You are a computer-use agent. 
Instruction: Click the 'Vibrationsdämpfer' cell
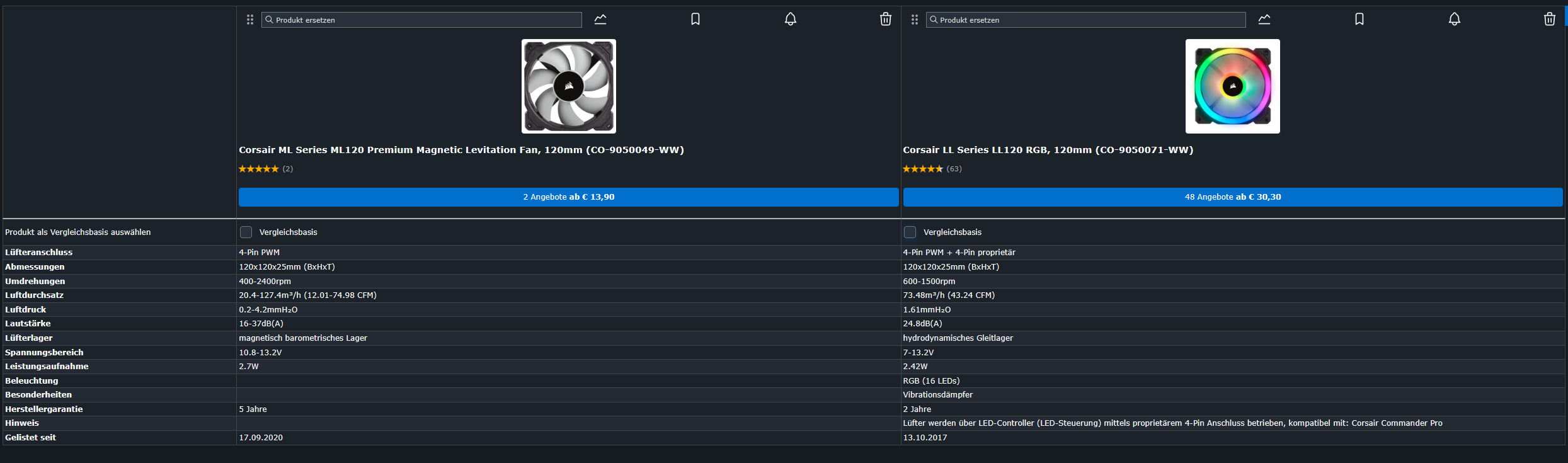coord(938,395)
